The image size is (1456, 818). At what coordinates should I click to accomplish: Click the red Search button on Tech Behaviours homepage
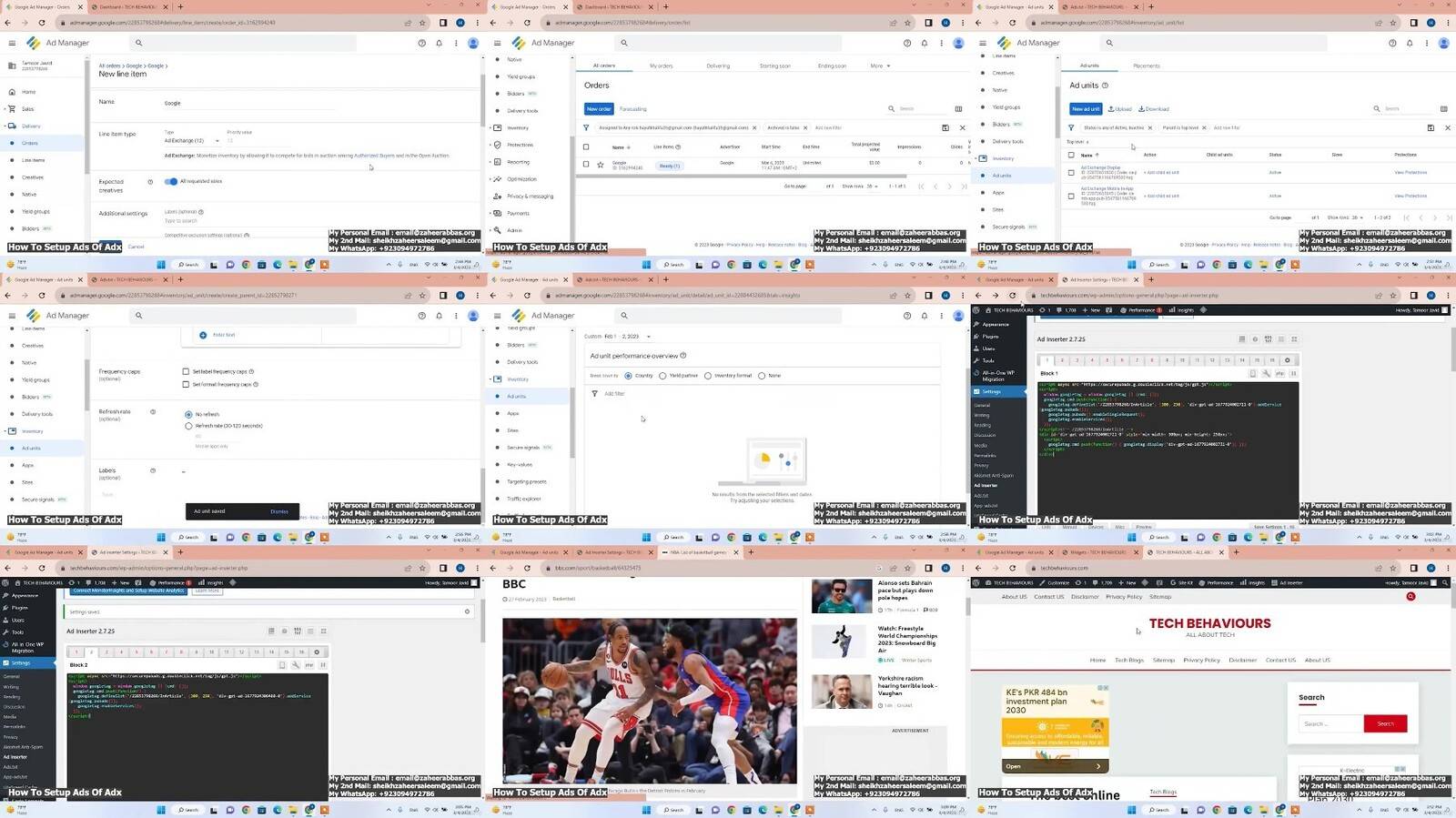click(1385, 723)
